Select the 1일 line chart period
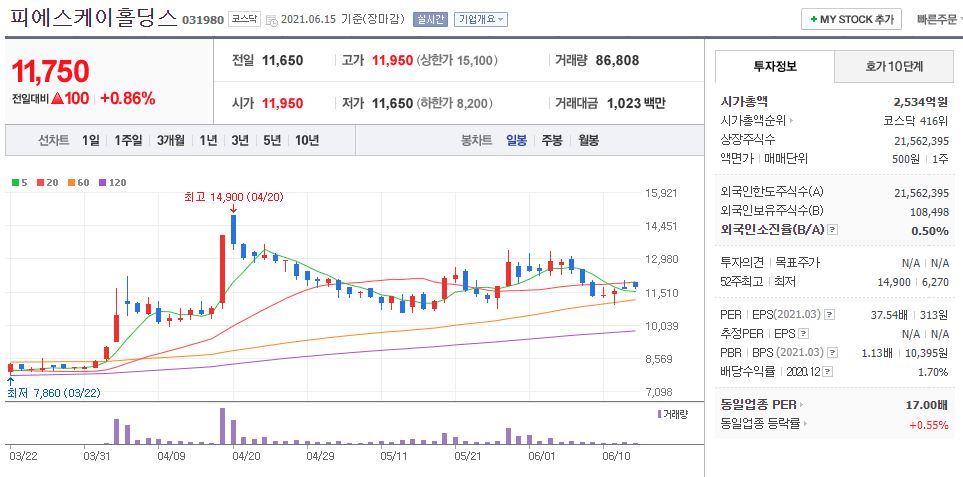This screenshot has width=963, height=477. coord(90,141)
